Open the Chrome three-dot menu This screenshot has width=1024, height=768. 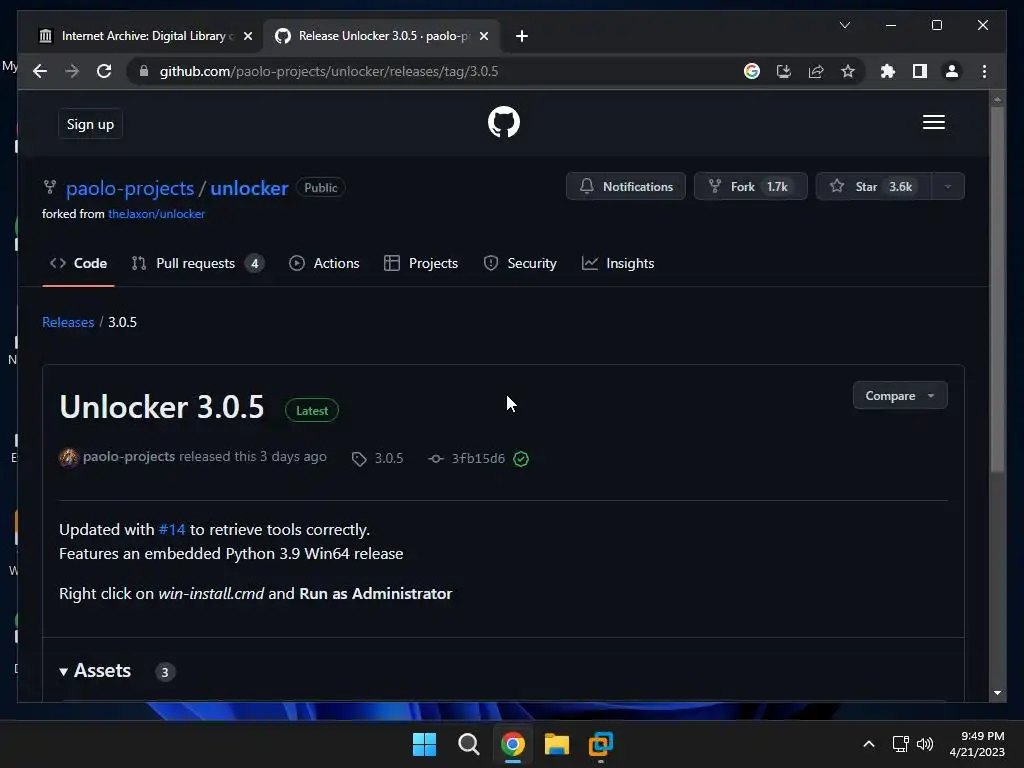point(984,71)
